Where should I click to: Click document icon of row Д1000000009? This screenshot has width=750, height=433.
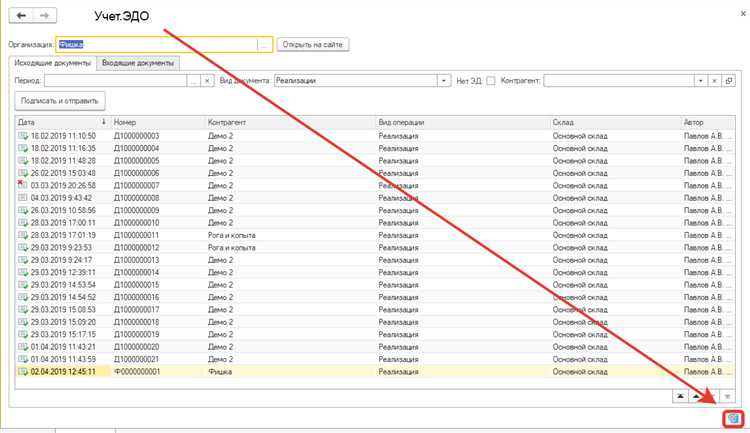point(23,211)
